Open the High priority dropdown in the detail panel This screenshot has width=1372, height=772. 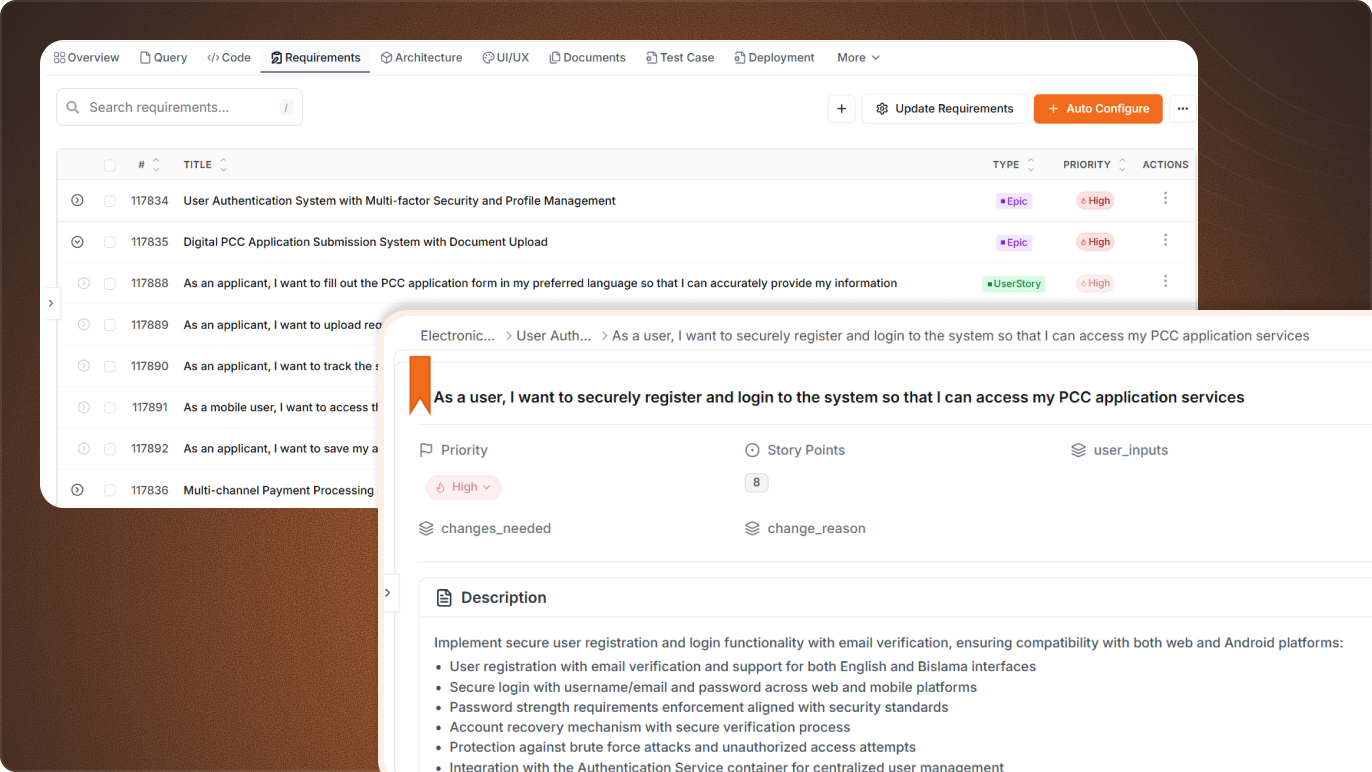point(463,487)
